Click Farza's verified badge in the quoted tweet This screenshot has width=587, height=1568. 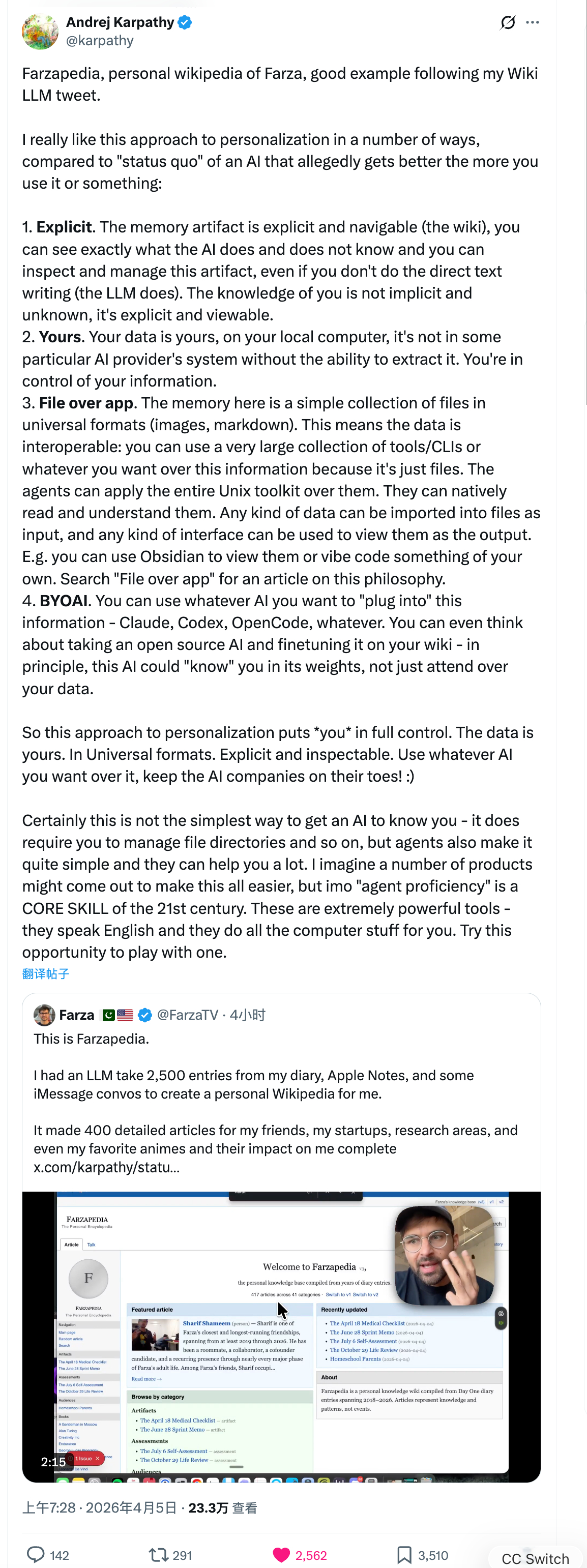pos(144,1014)
